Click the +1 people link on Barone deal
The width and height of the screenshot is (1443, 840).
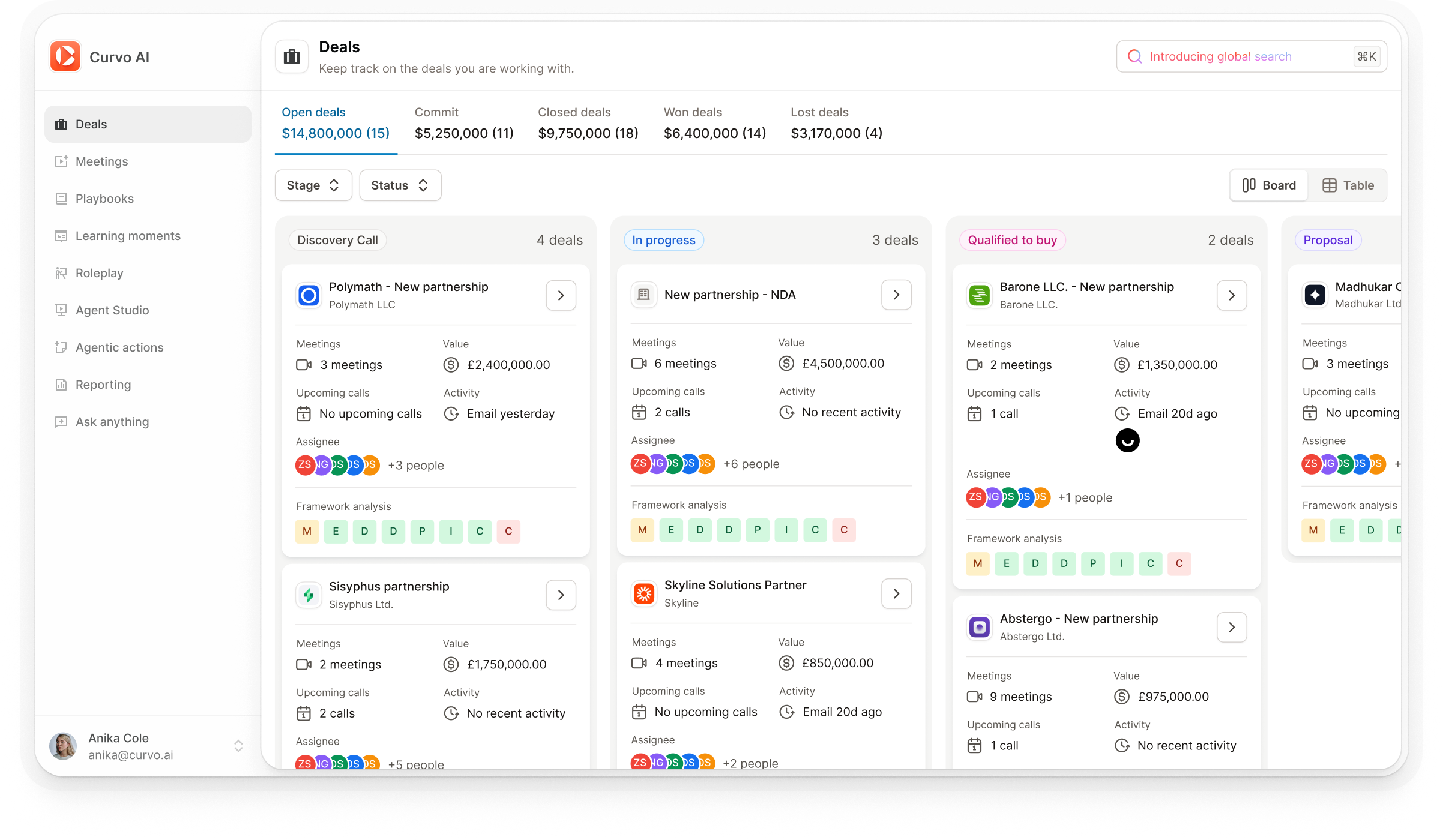pyautogui.click(x=1085, y=497)
